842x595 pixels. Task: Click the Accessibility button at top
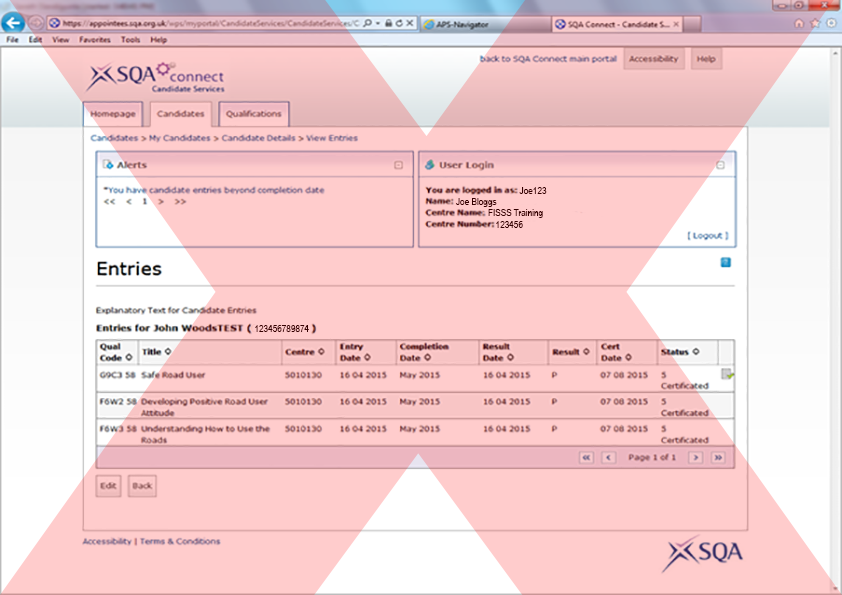654,59
